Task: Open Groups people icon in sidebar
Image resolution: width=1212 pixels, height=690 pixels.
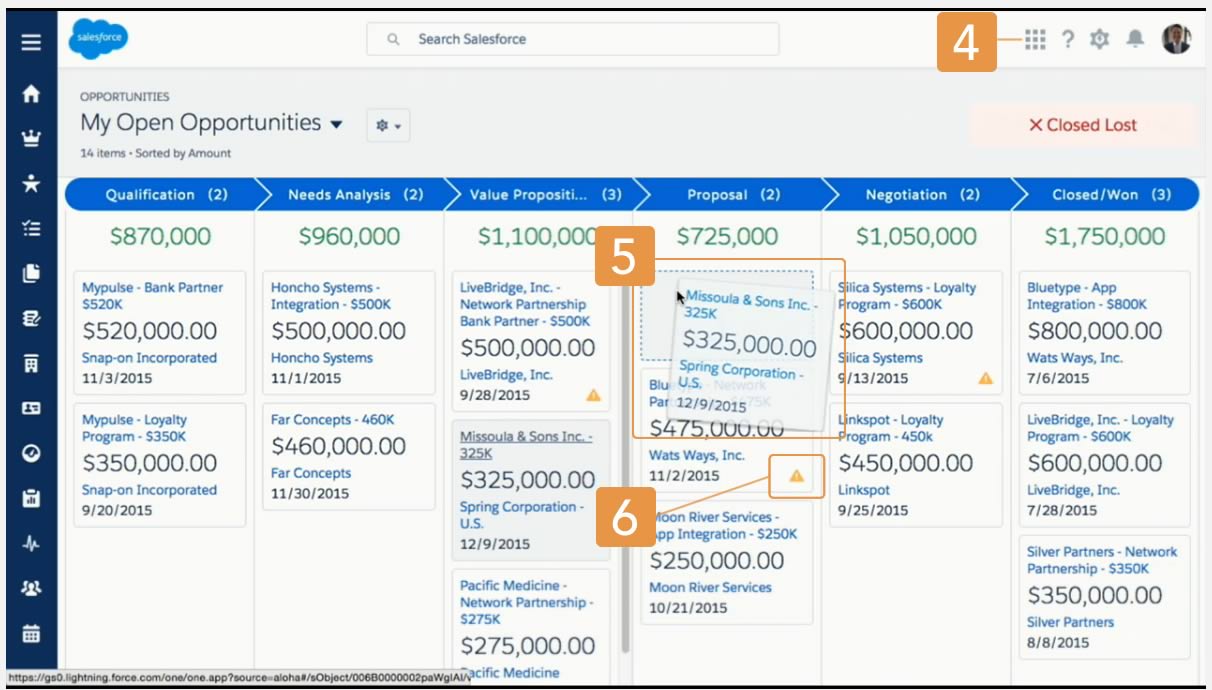Action: point(31,588)
